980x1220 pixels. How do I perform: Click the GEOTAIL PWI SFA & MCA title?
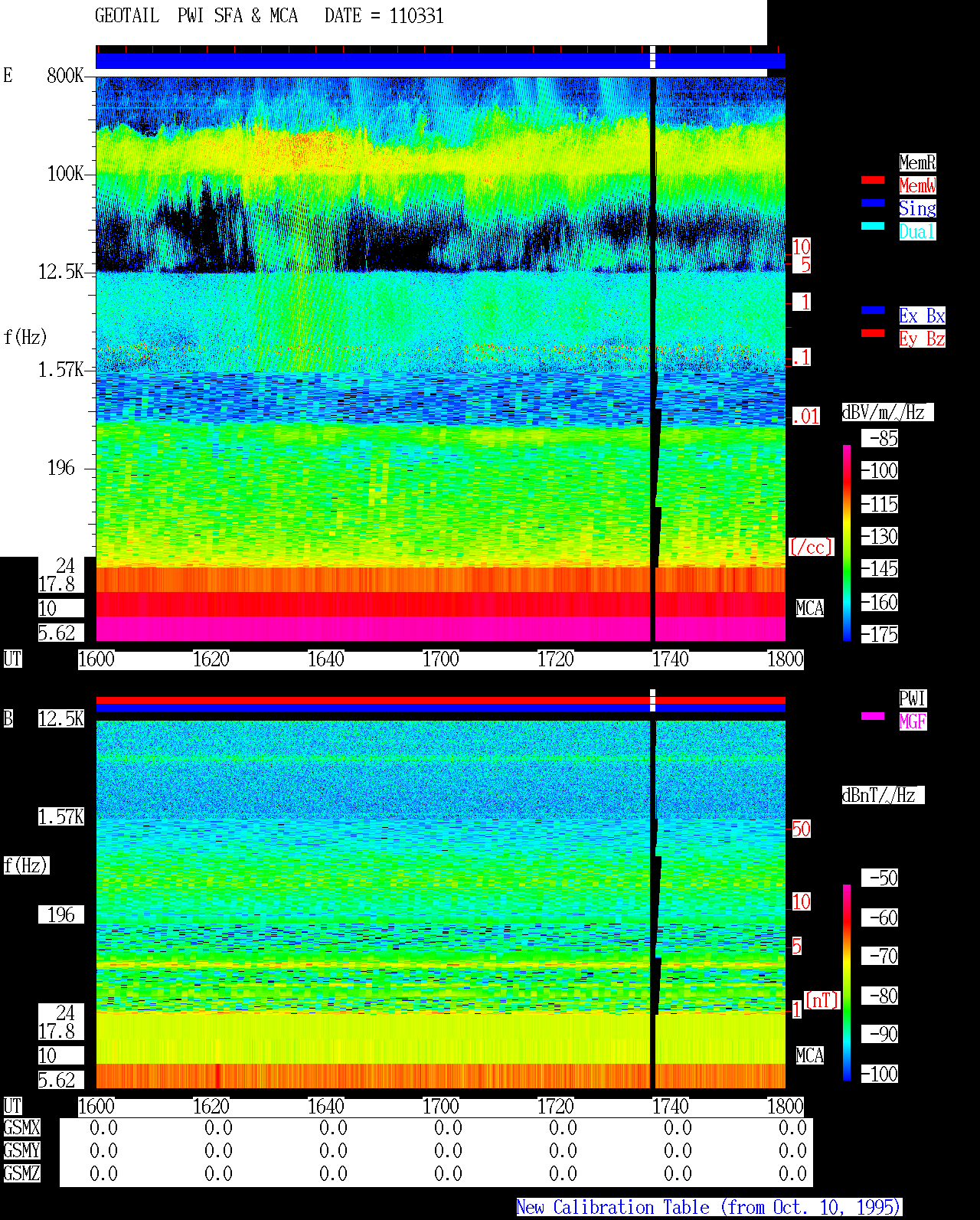(x=197, y=15)
